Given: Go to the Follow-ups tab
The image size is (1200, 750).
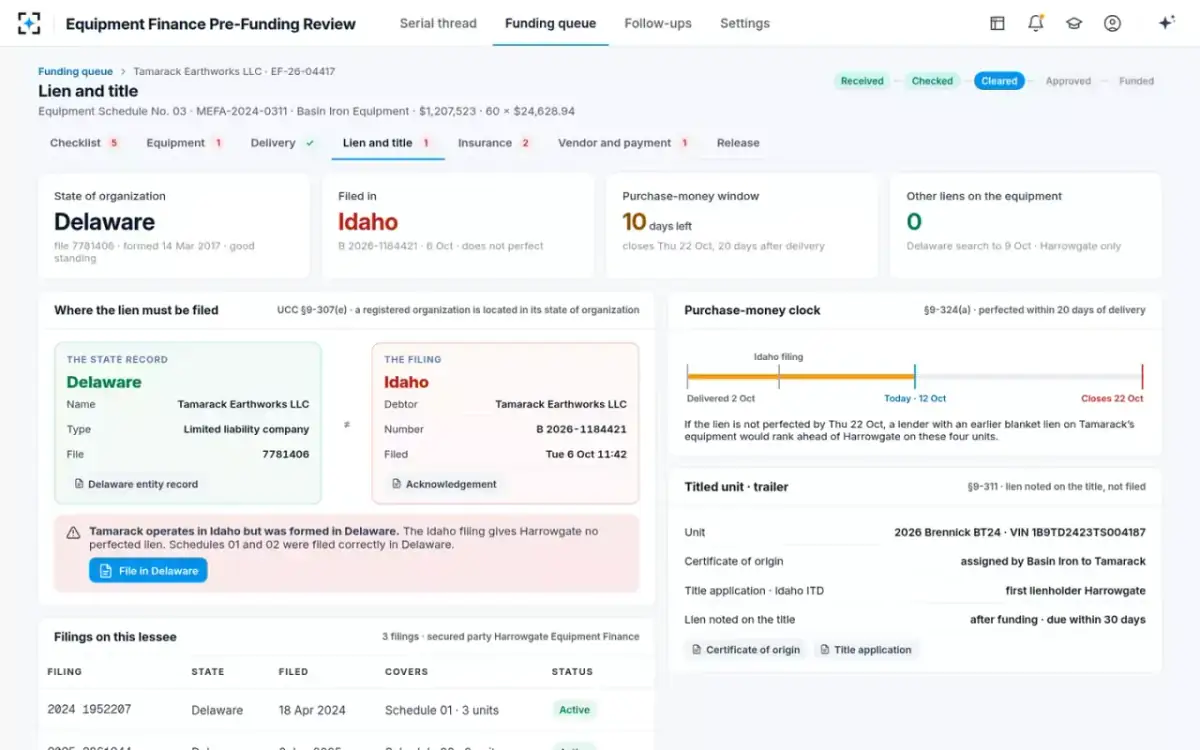Looking at the screenshot, I should point(658,23).
